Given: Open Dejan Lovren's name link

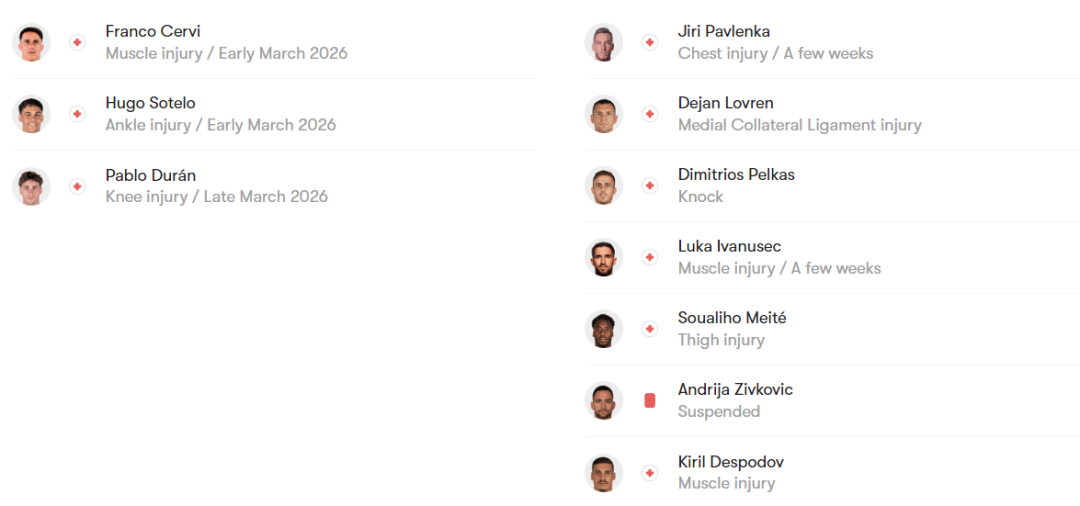Looking at the screenshot, I should pyautogui.click(x=725, y=103).
